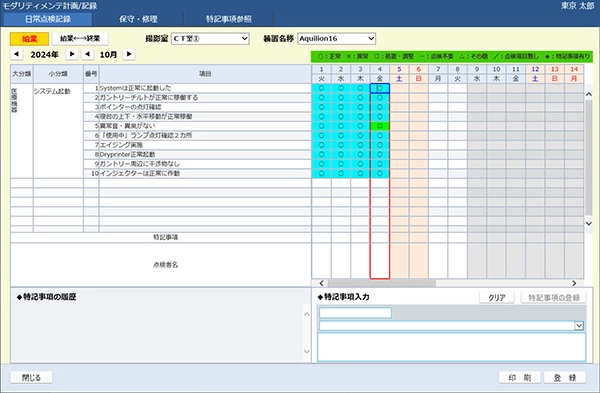Select day 1 cell for ガントリーチルト row
Screen dimensions: 600x393
tap(321, 98)
